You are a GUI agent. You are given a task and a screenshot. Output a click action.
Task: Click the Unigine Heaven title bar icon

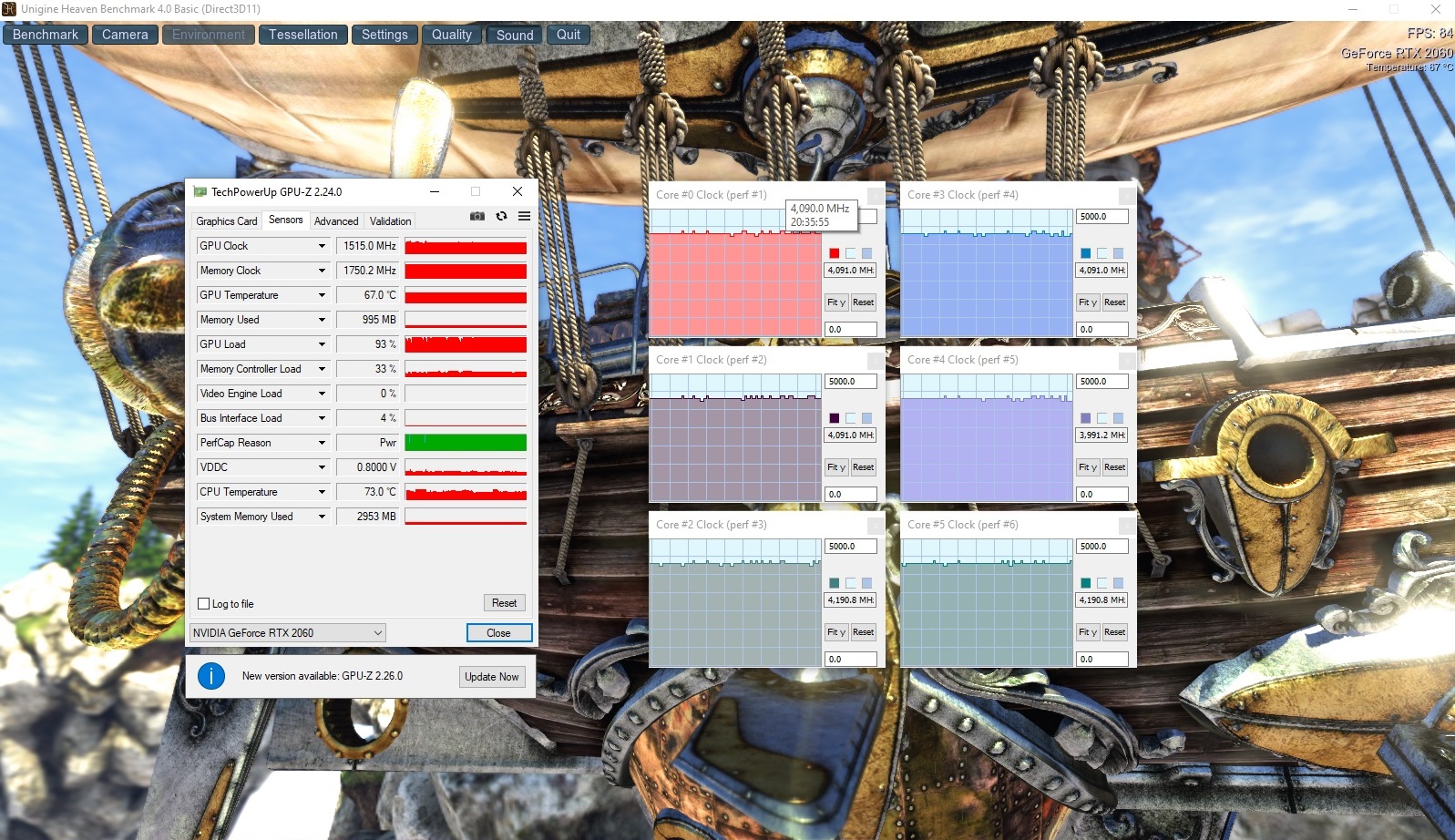[9, 9]
